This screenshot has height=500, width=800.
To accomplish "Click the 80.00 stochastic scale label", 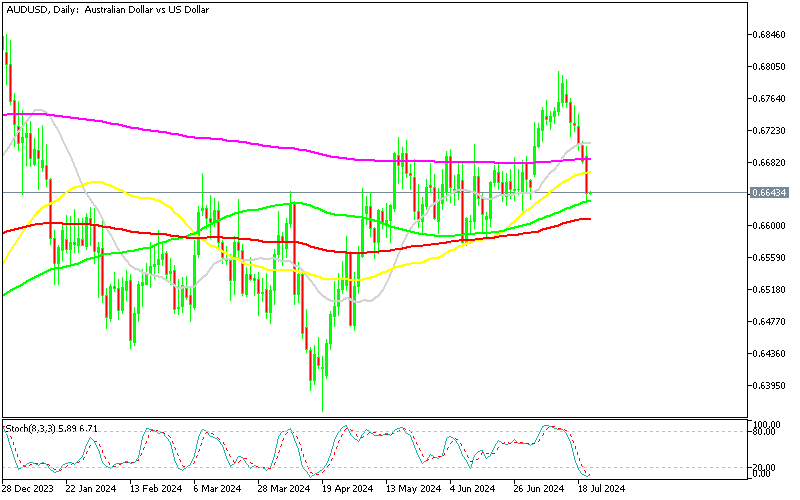I will pos(765,432).
